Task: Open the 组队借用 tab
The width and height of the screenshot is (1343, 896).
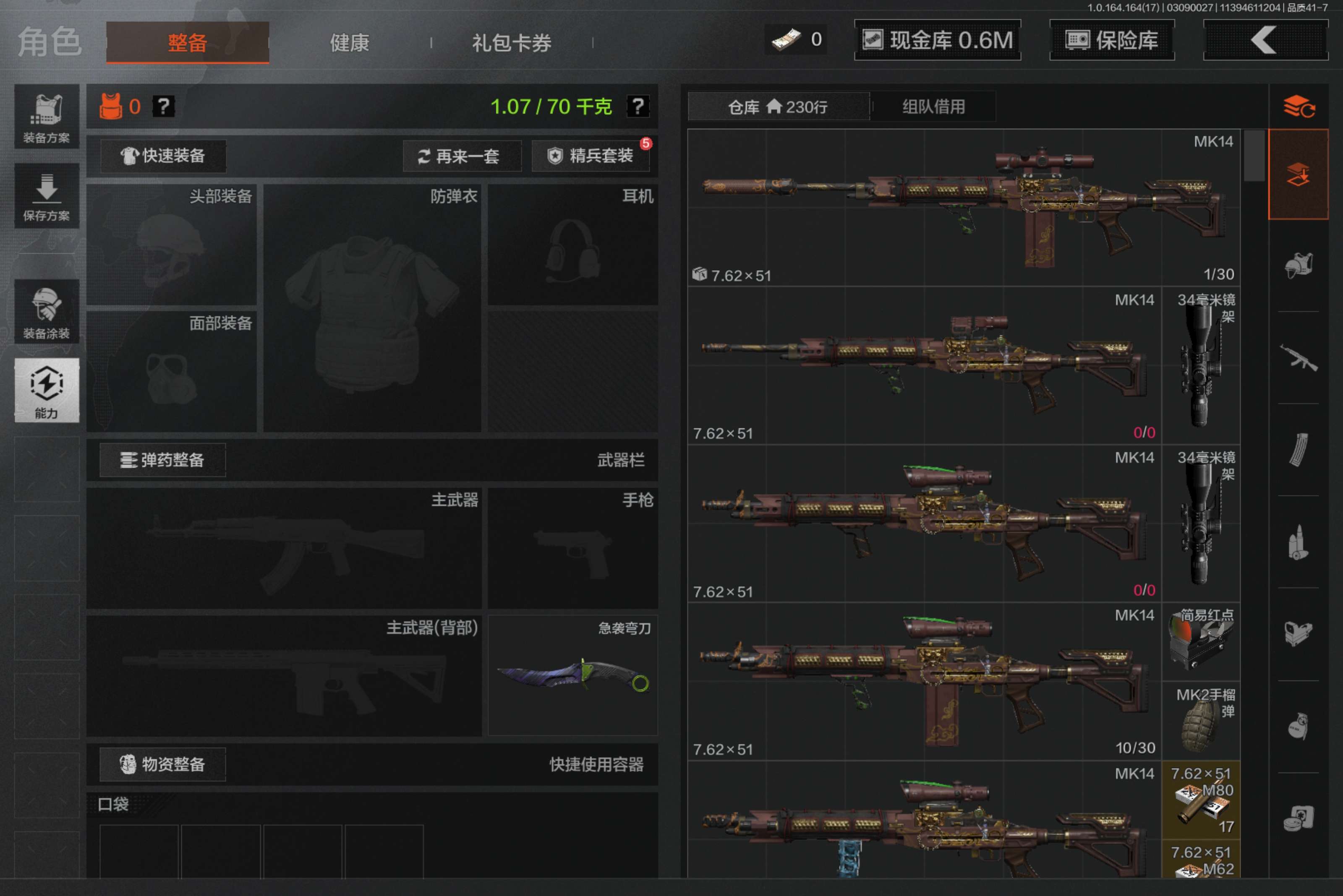Action: tap(933, 107)
